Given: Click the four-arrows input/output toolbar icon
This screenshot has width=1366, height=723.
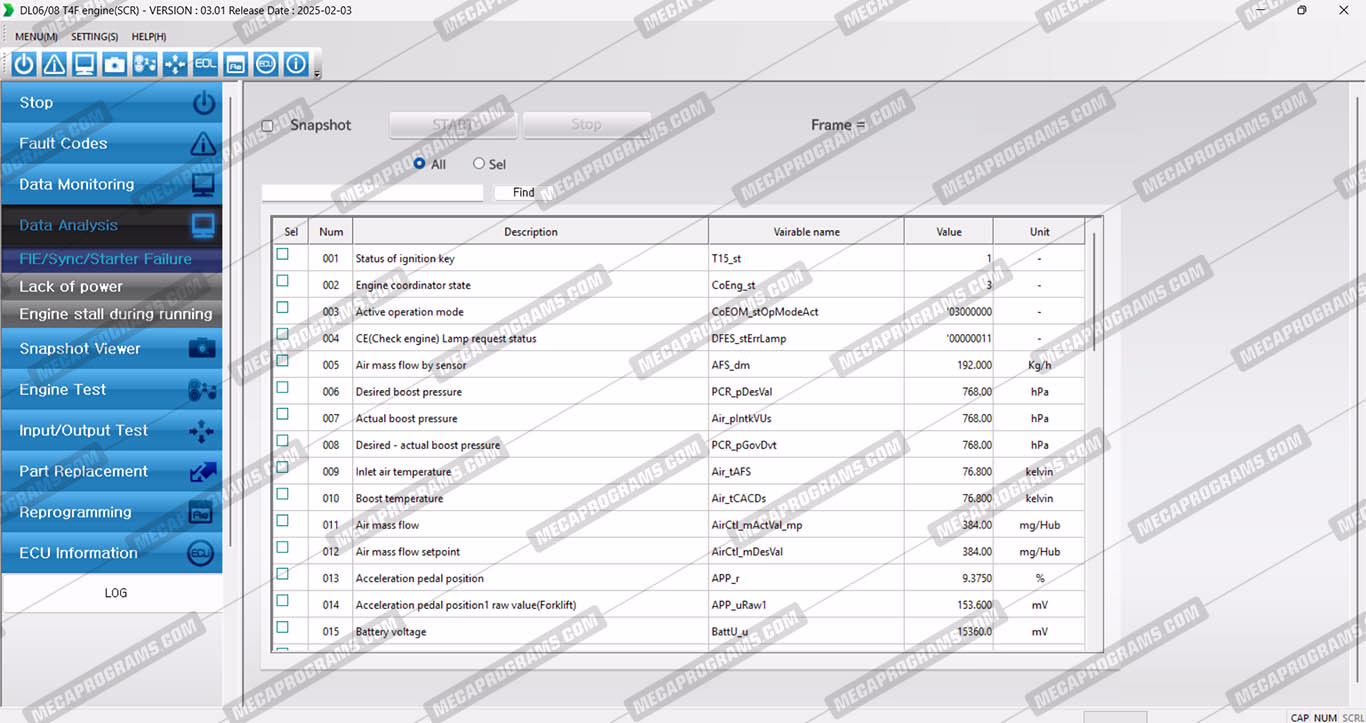Looking at the screenshot, I should 175,65.
